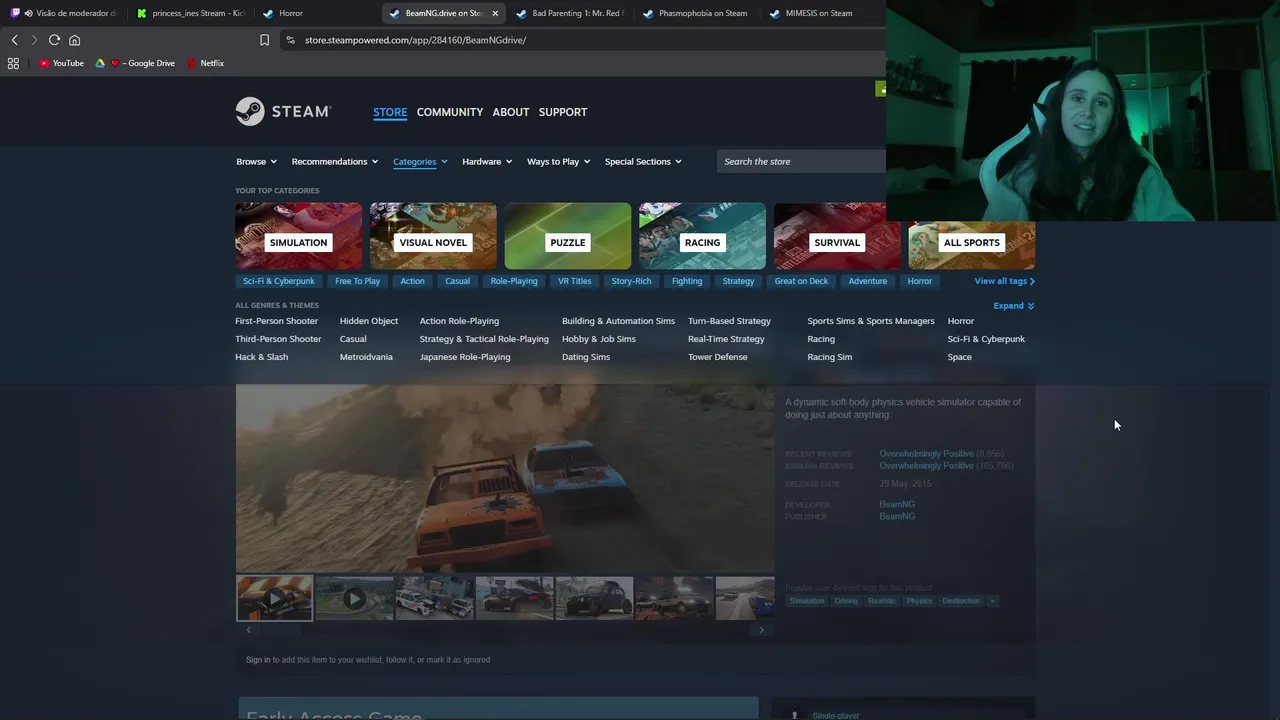The width and height of the screenshot is (1280, 720).
Task: Click the Simulation user tag
Action: click(x=807, y=601)
